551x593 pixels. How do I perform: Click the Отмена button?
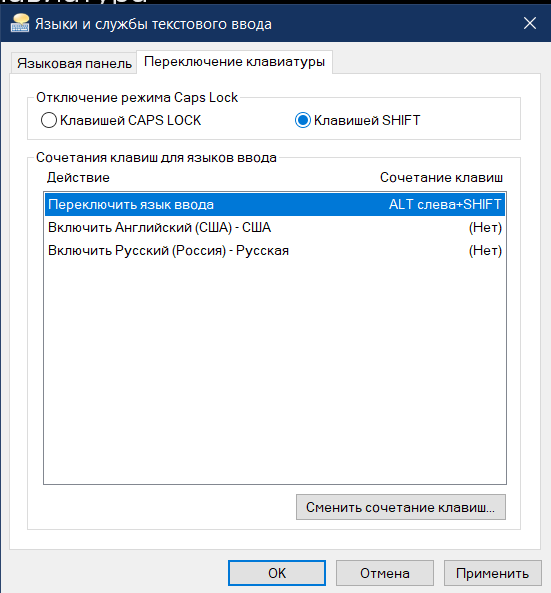point(385,573)
